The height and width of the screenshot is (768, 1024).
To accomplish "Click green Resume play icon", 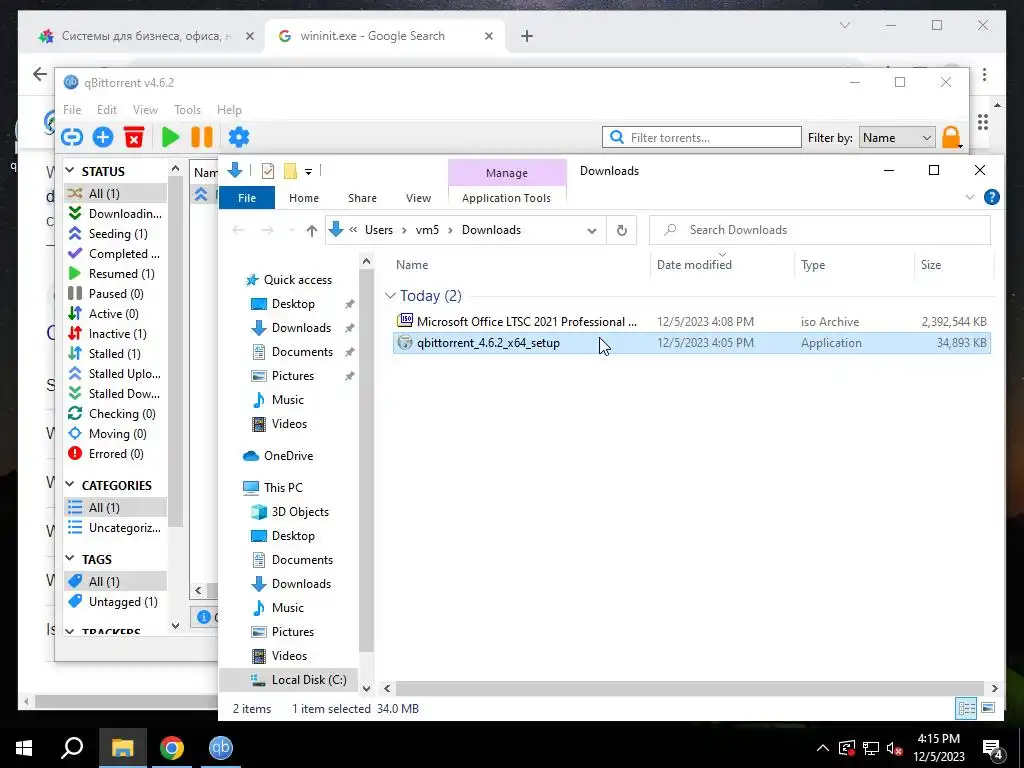I will (x=170, y=137).
